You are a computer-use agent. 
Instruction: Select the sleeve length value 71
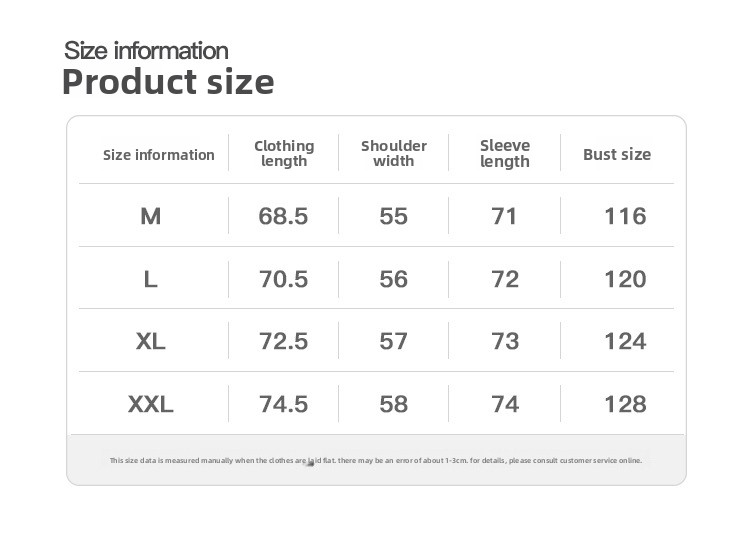coord(505,216)
